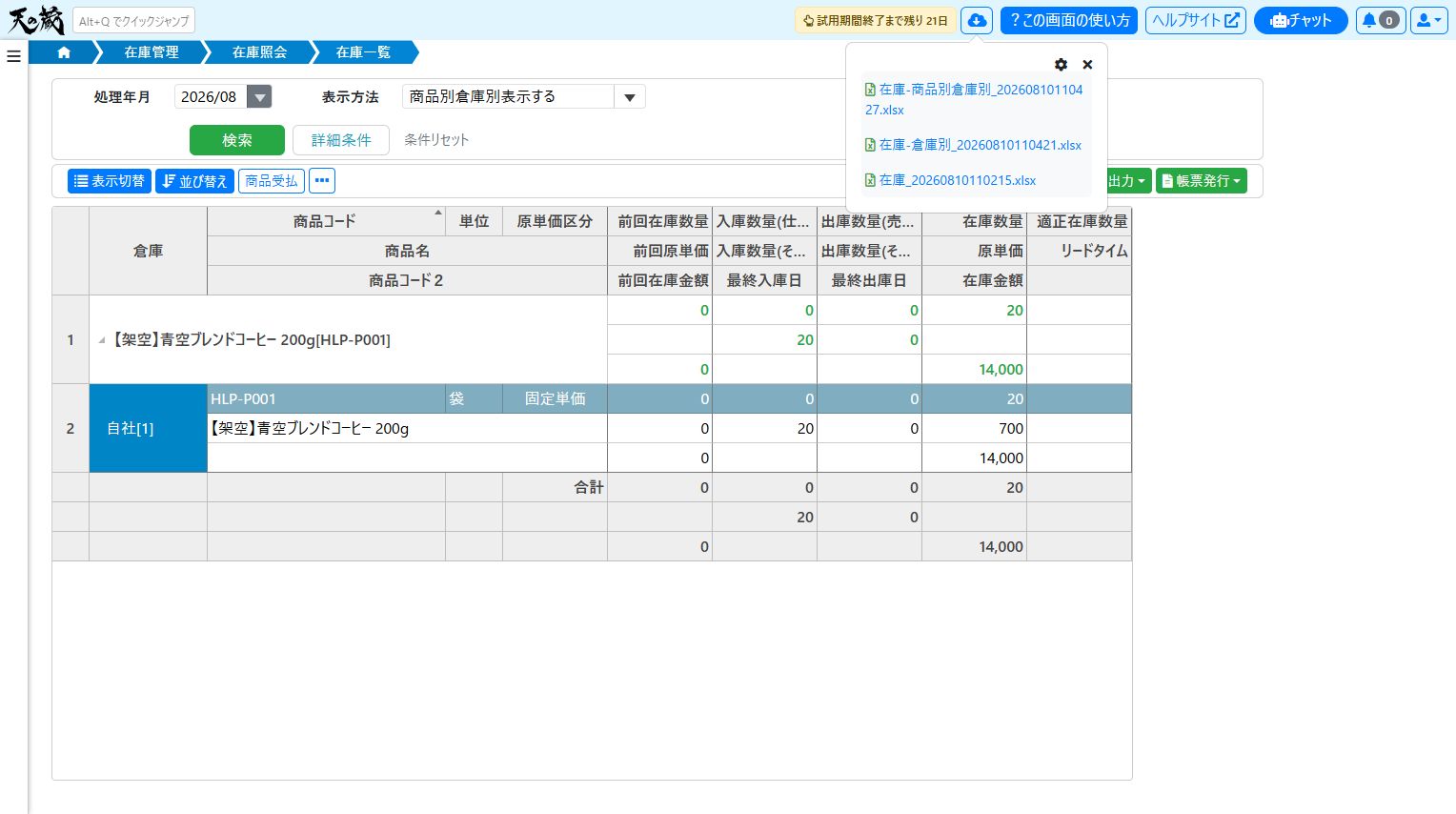Click the 倉庫 column header
Image resolution: width=1456 pixels, height=814 pixels.
pos(148,251)
